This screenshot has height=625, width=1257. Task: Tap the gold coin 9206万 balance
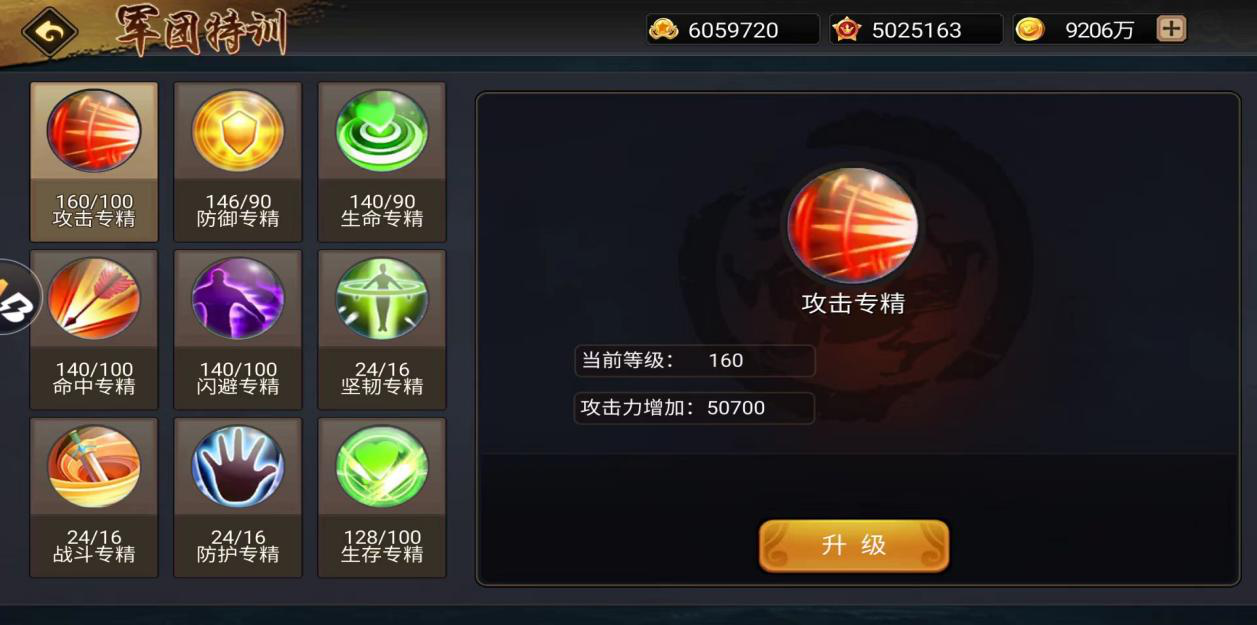point(1086,30)
